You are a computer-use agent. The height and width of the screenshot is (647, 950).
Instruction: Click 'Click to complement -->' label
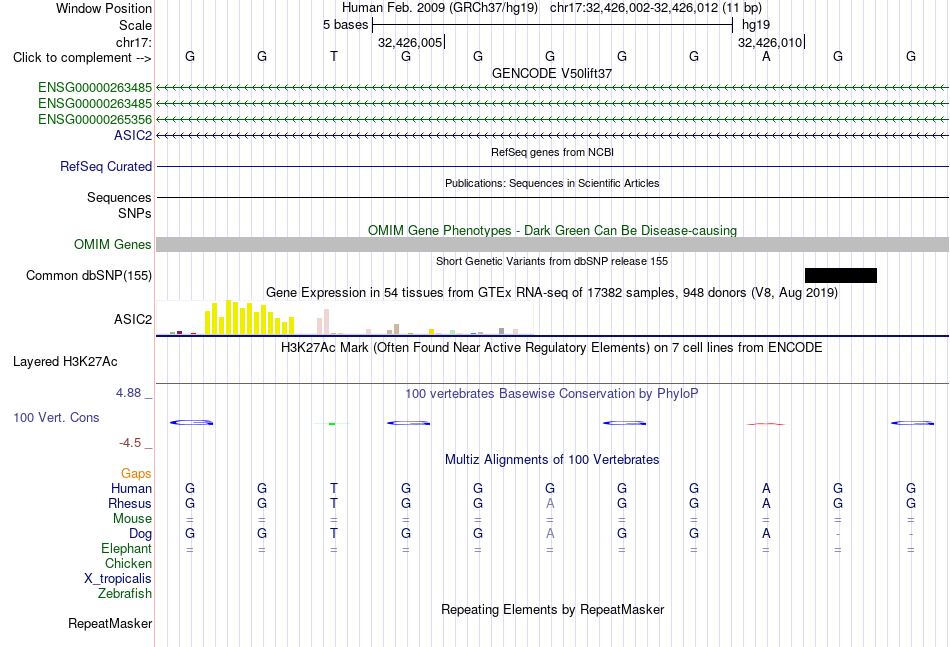coord(82,58)
